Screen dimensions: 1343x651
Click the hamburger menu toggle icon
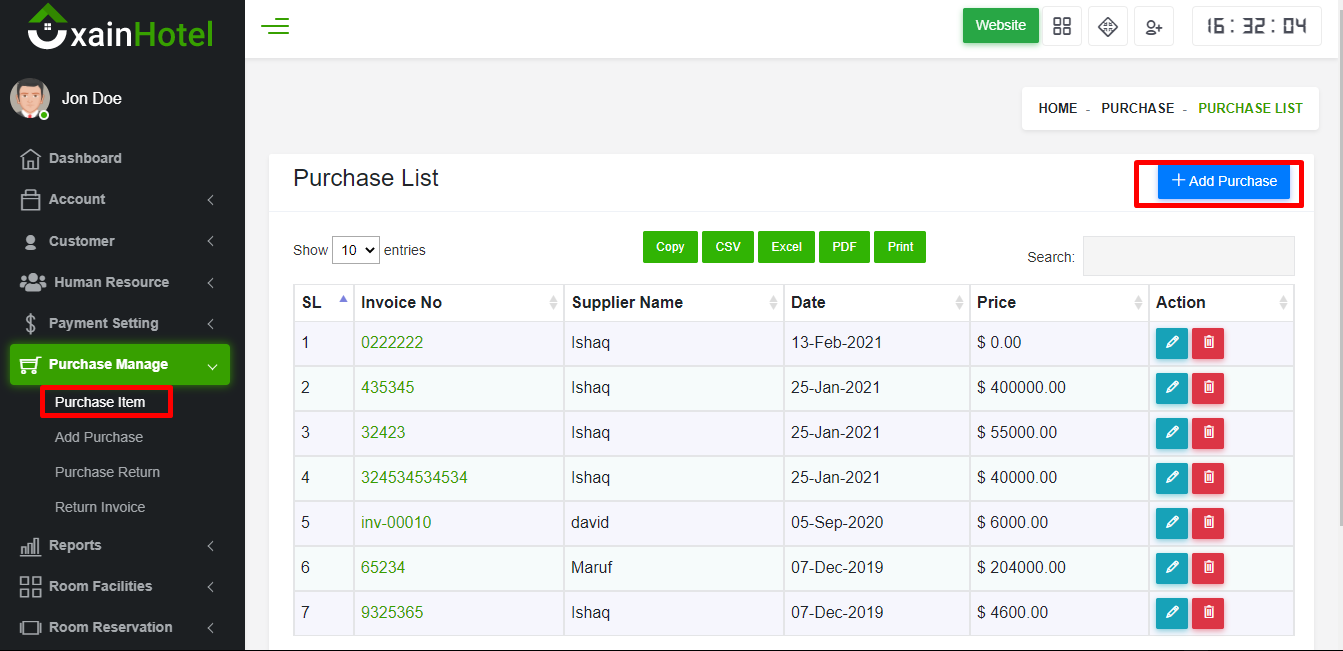pyautogui.click(x=275, y=27)
